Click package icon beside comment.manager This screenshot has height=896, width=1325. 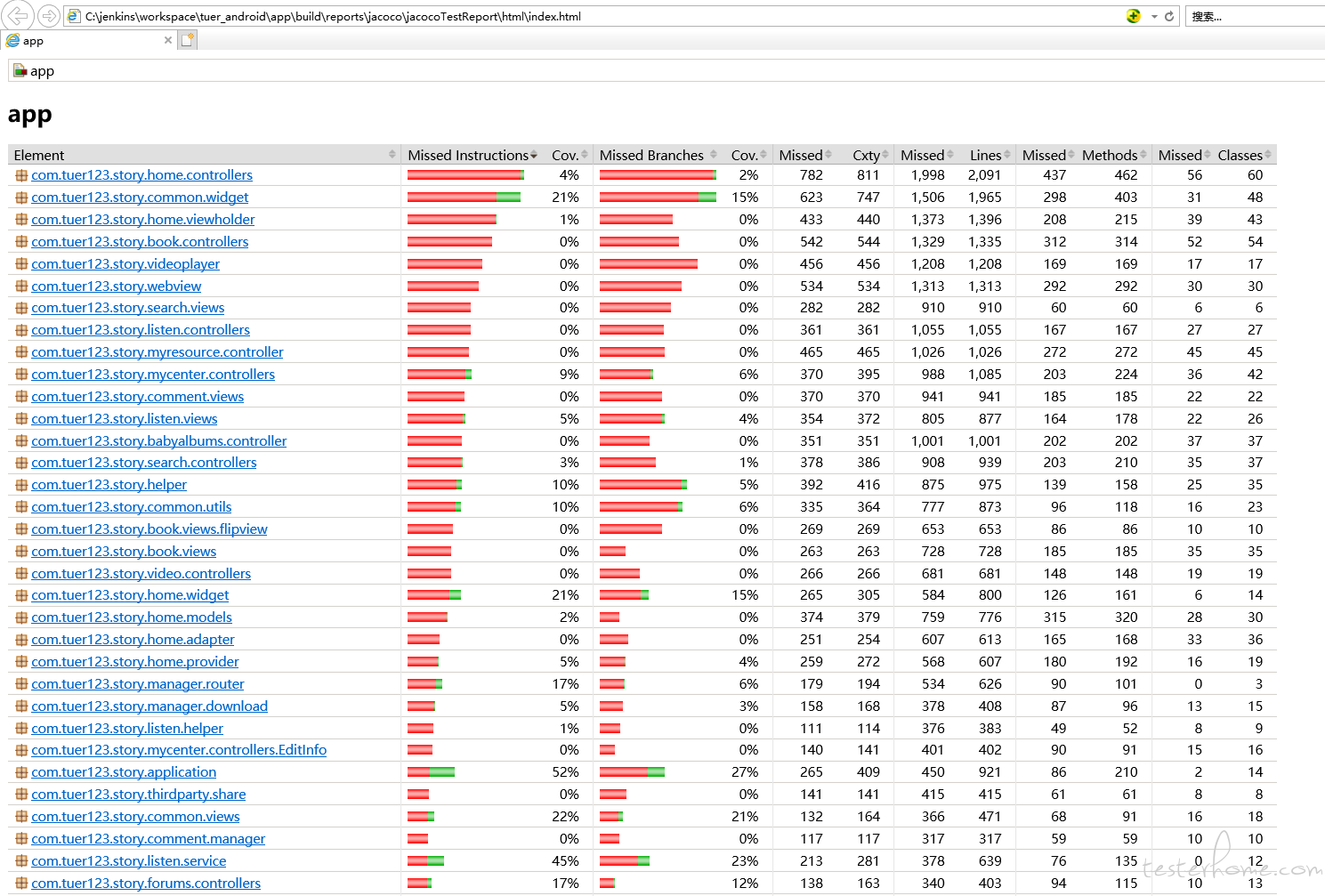pos(21,839)
